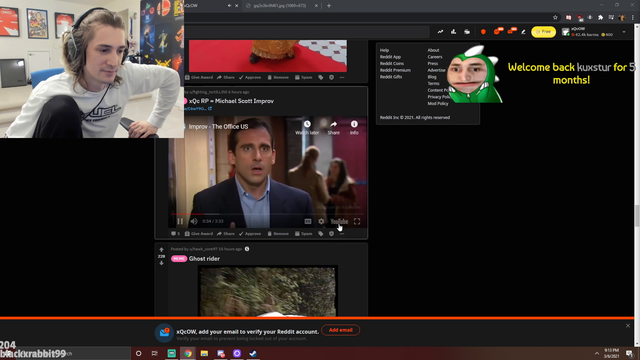Open Reddit Coins footer link
640x360 pixels.
[x=392, y=63]
